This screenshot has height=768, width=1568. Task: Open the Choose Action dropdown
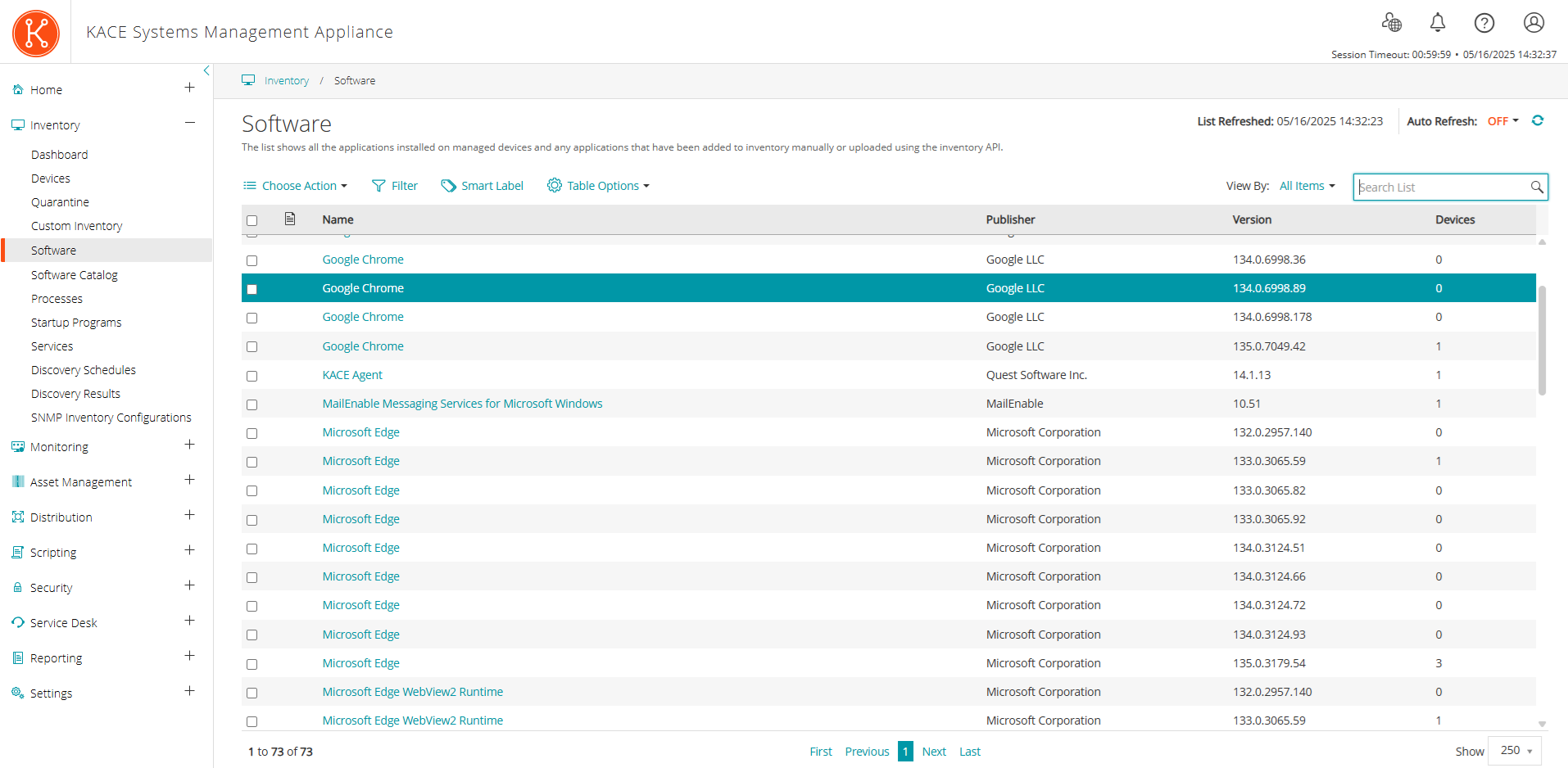(x=296, y=186)
